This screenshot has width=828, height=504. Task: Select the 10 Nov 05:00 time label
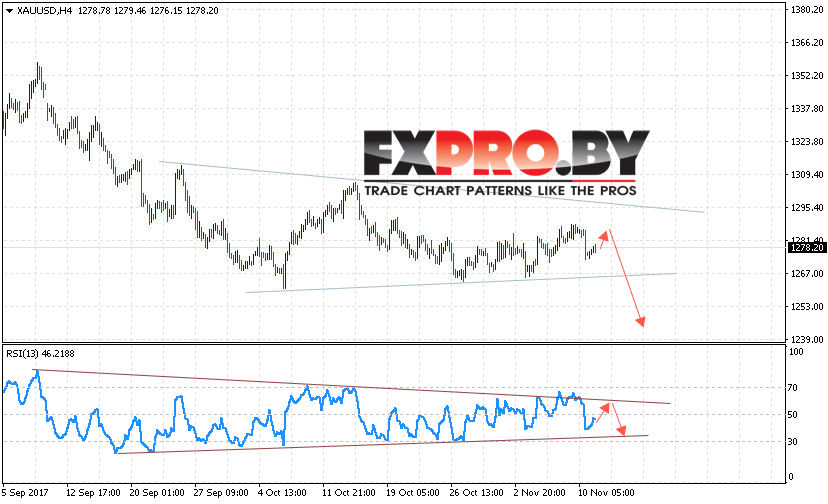[606, 493]
